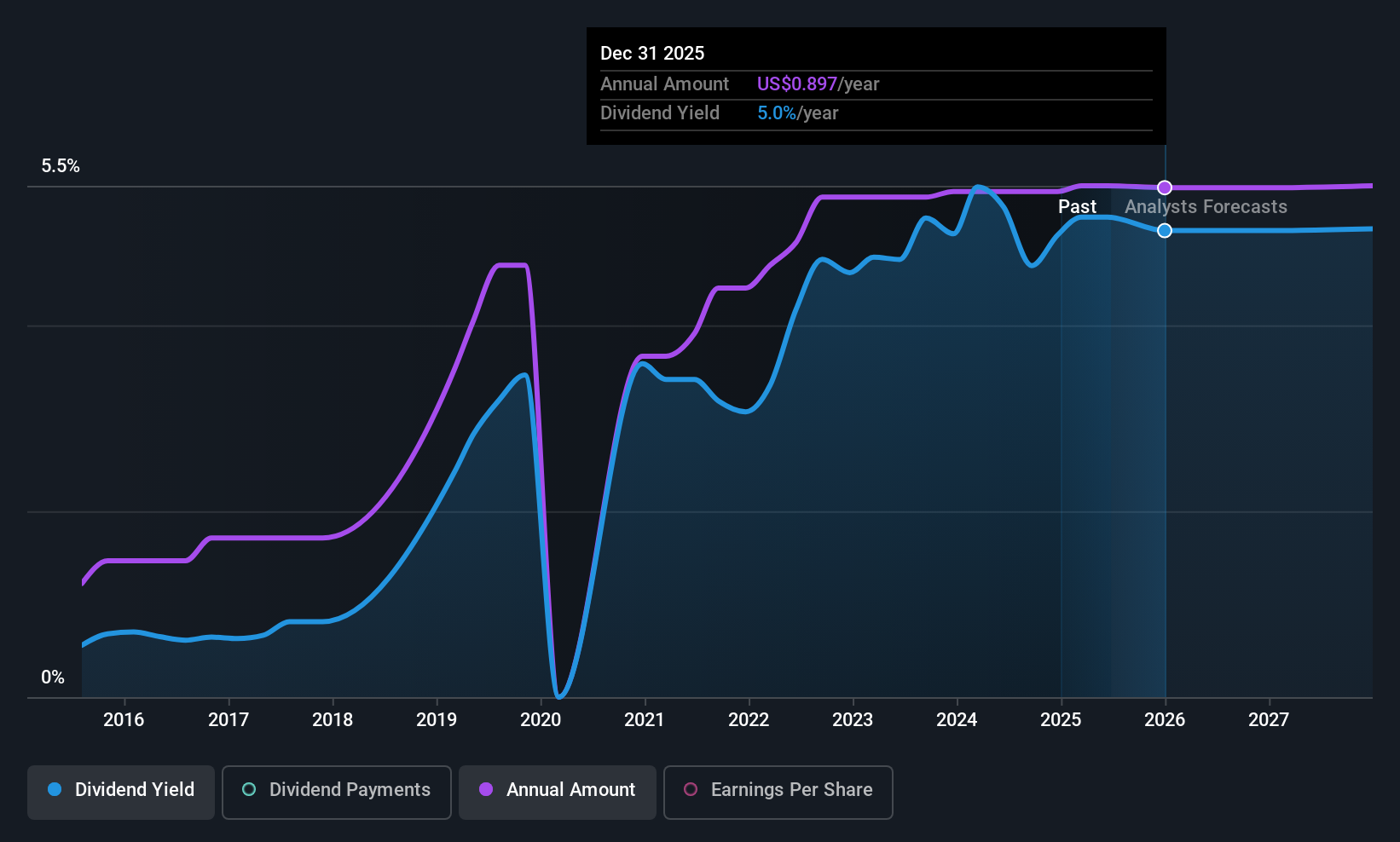Click the 2022 x-axis label

tap(749, 719)
